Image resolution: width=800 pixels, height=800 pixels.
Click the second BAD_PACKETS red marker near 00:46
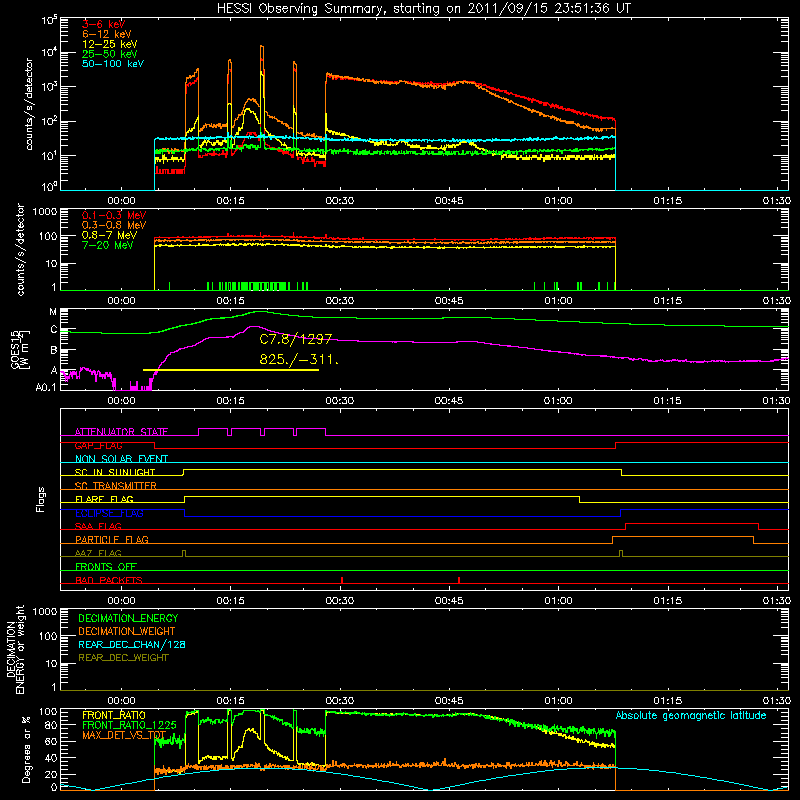(x=459, y=580)
